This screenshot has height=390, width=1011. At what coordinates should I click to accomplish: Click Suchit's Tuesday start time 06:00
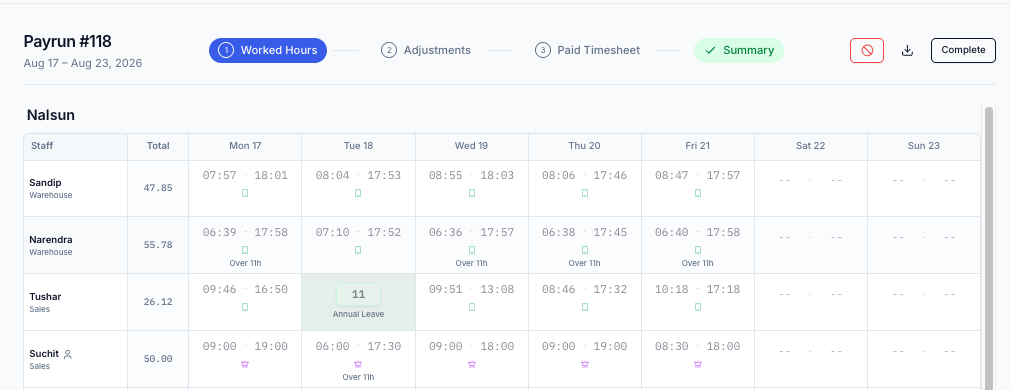pos(332,346)
